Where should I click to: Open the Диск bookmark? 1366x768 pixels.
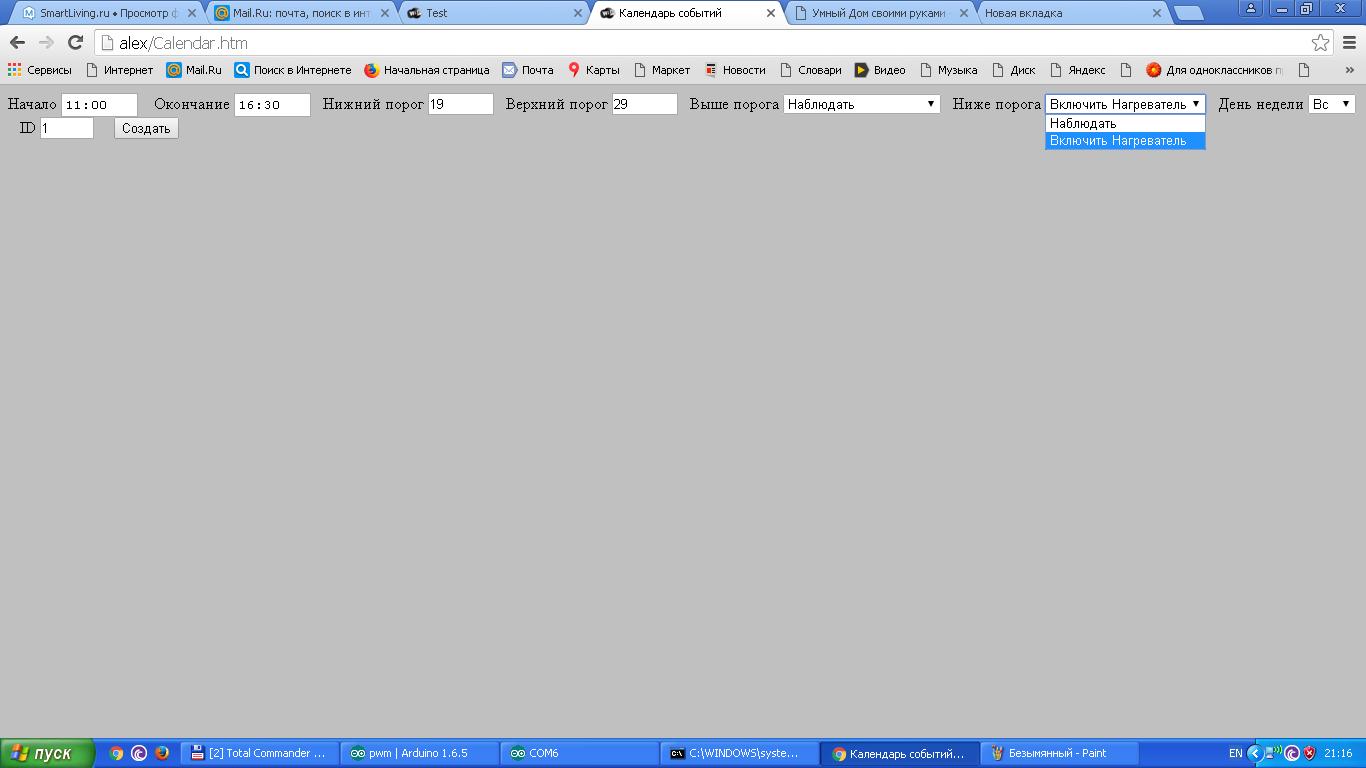[1014, 70]
